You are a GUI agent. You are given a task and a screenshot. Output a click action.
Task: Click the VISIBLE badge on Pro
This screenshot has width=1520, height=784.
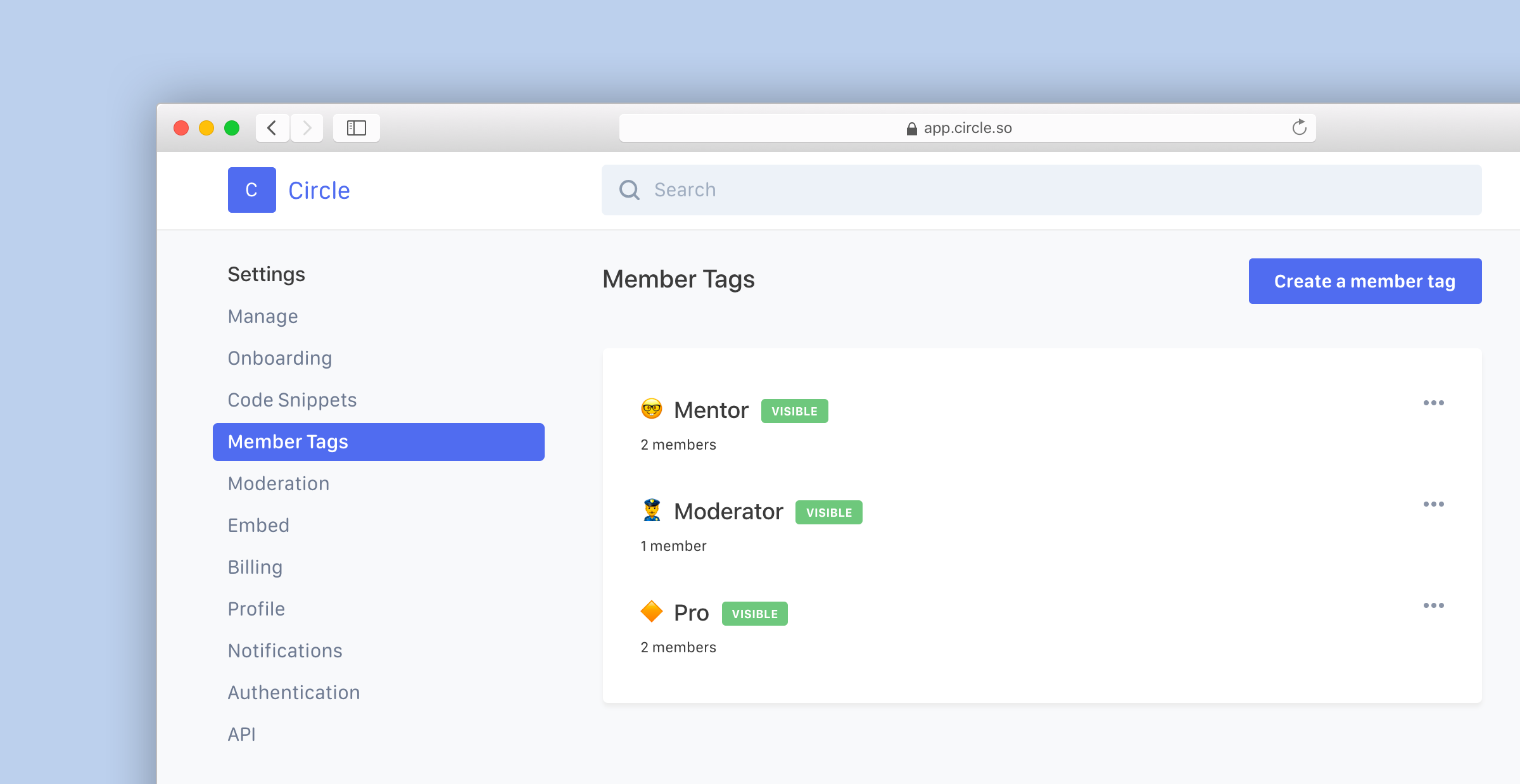754,614
